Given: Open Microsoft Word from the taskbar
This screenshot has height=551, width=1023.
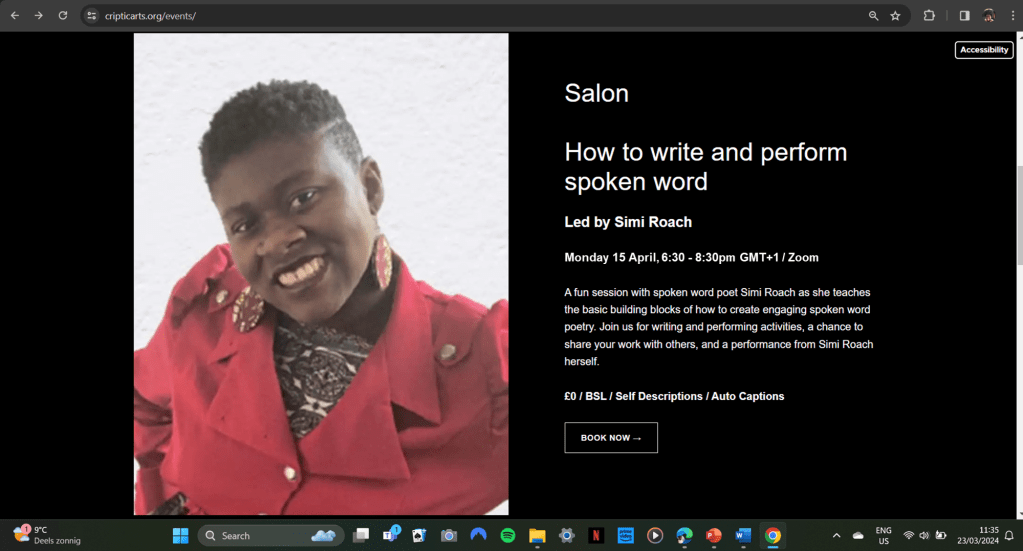Looking at the screenshot, I should pos(743,535).
